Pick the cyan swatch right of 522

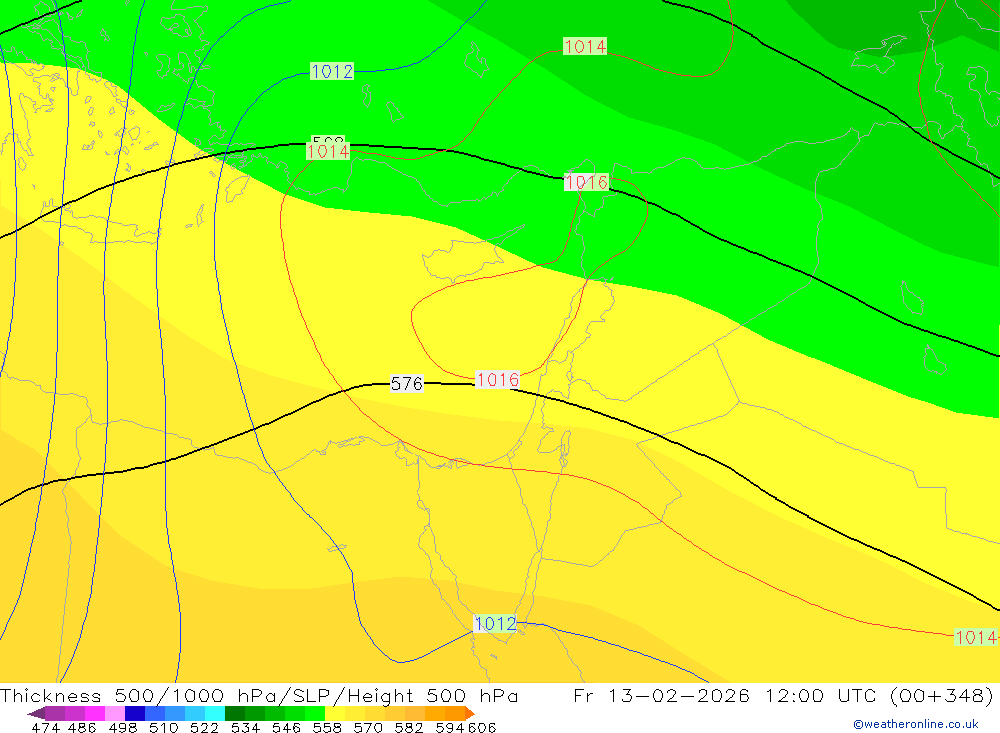(215, 713)
